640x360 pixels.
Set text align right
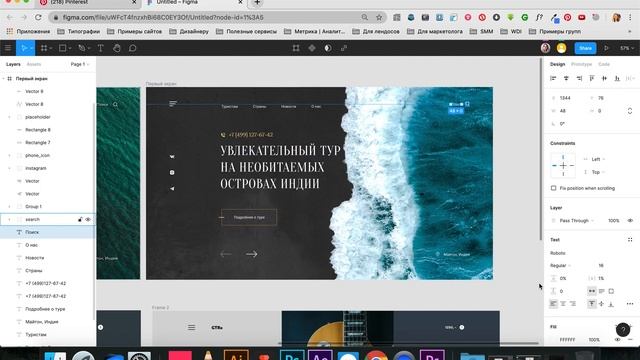tap(573, 304)
